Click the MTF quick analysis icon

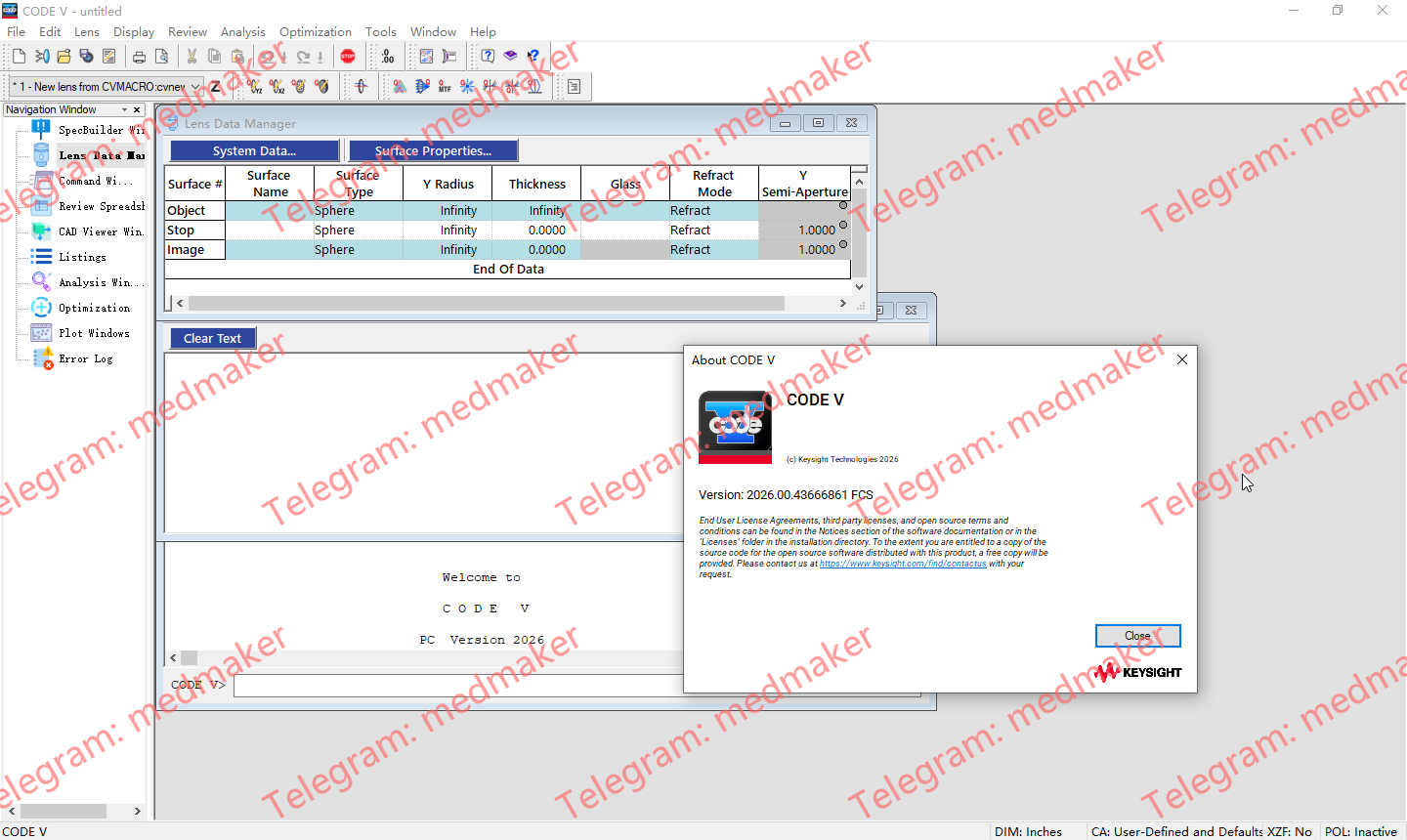445,86
